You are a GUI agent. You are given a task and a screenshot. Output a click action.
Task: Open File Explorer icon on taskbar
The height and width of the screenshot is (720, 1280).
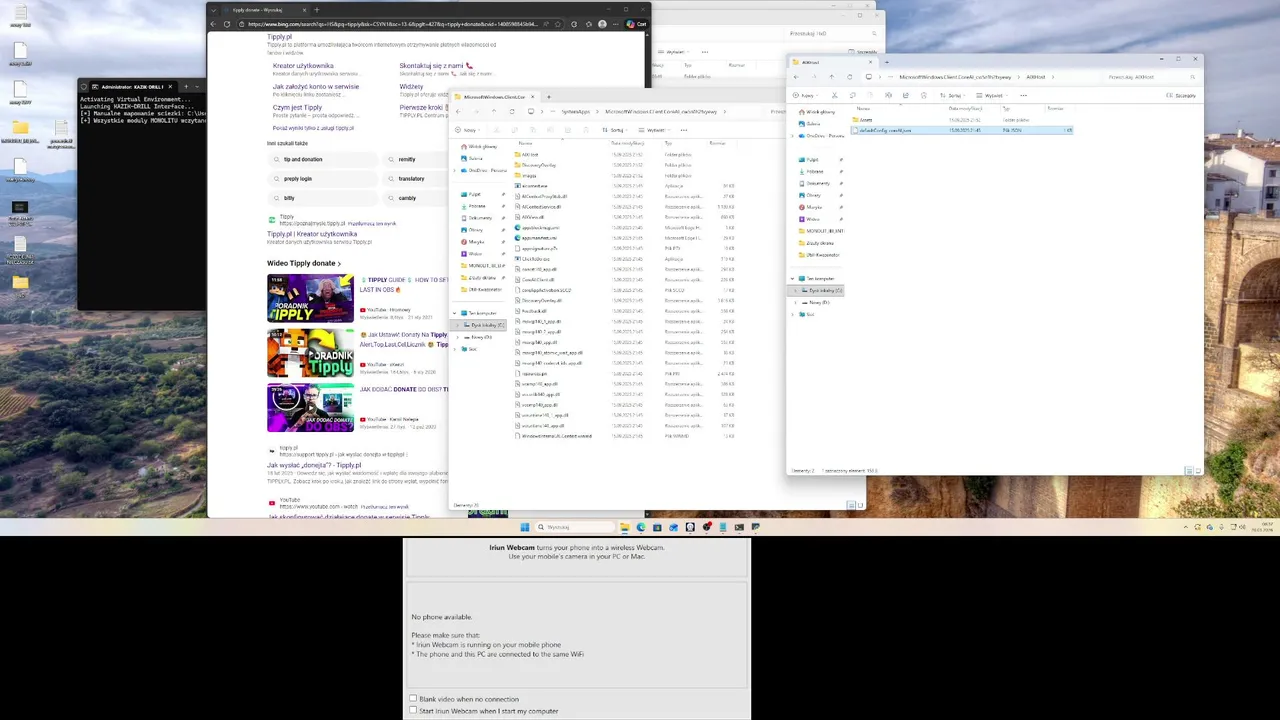point(625,527)
